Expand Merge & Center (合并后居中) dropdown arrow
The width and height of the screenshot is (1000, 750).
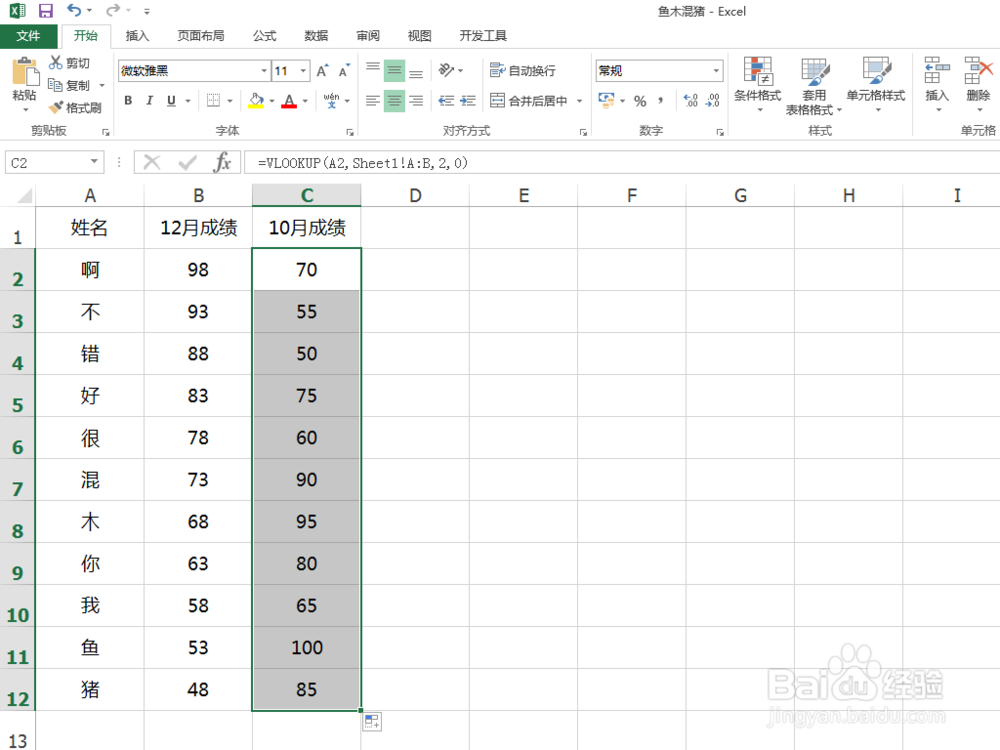[x=579, y=101]
